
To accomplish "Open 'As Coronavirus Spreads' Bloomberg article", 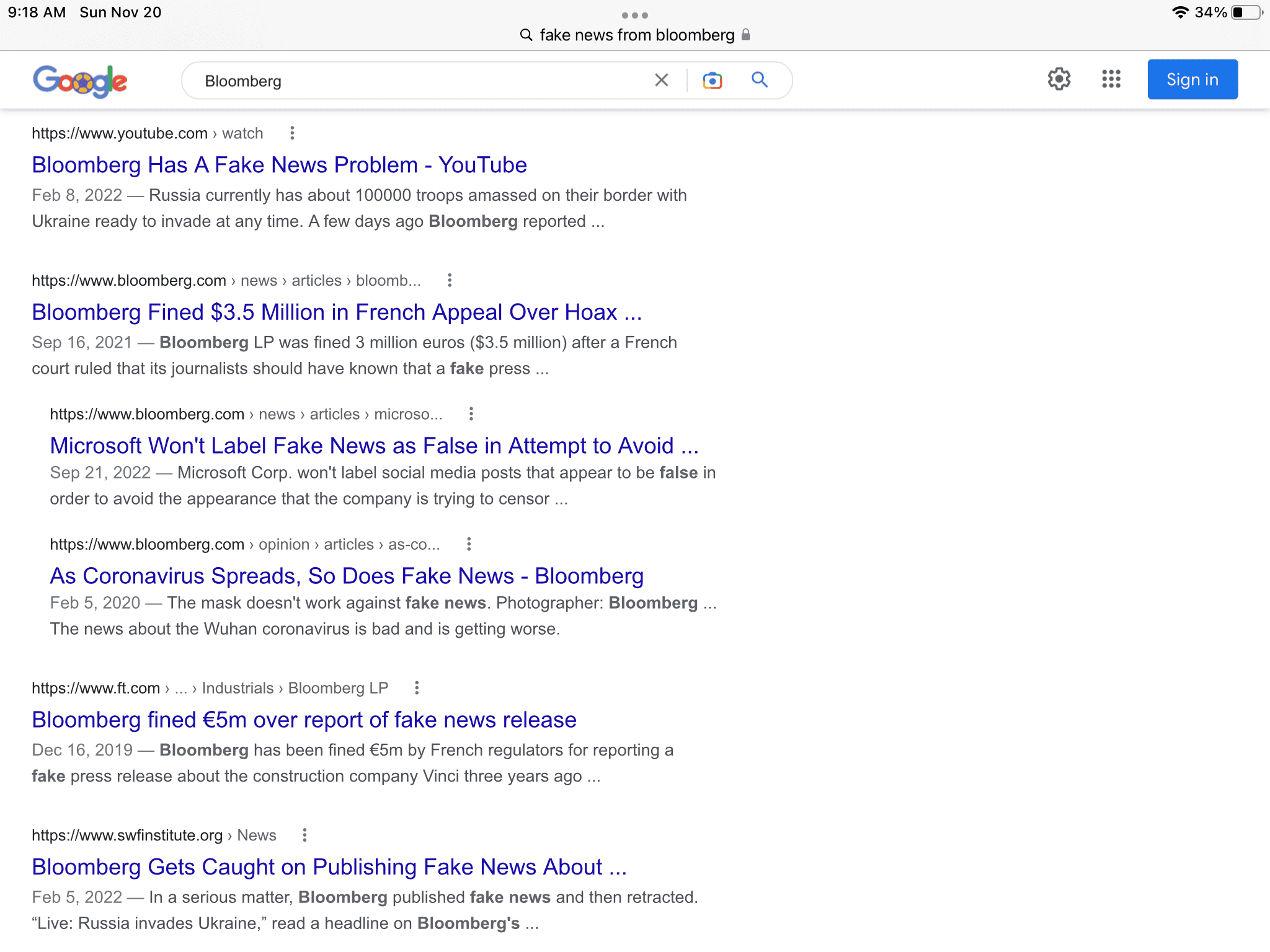I will pos(347,576).
